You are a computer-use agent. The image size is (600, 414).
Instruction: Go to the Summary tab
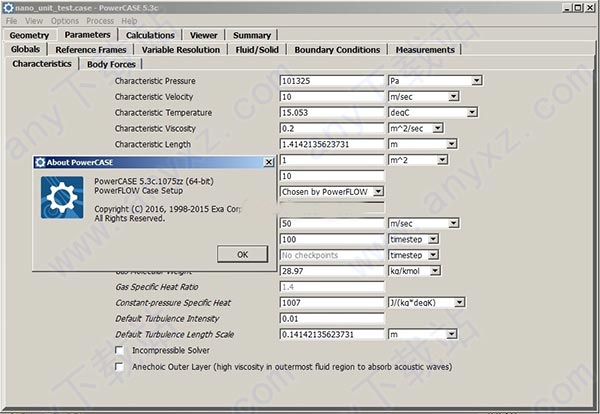click(252, 35)
